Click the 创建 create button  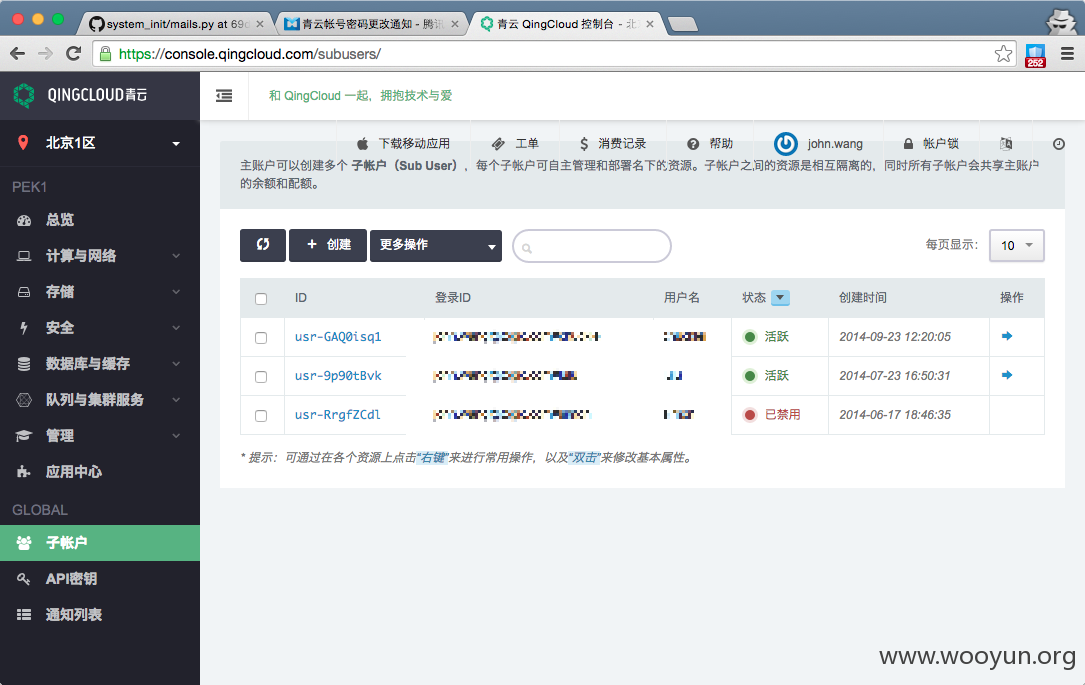click(x=328, y=245)
